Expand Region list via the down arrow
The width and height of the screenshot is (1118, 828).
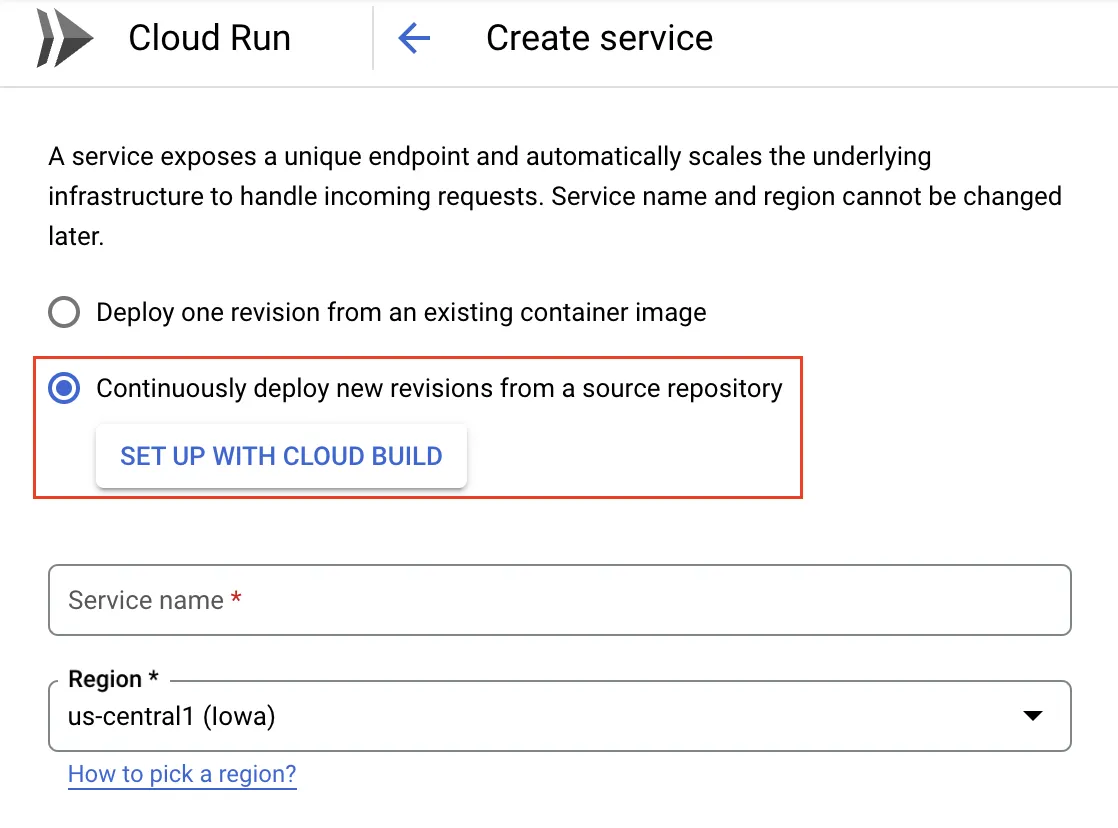[x=1033, y=716]
